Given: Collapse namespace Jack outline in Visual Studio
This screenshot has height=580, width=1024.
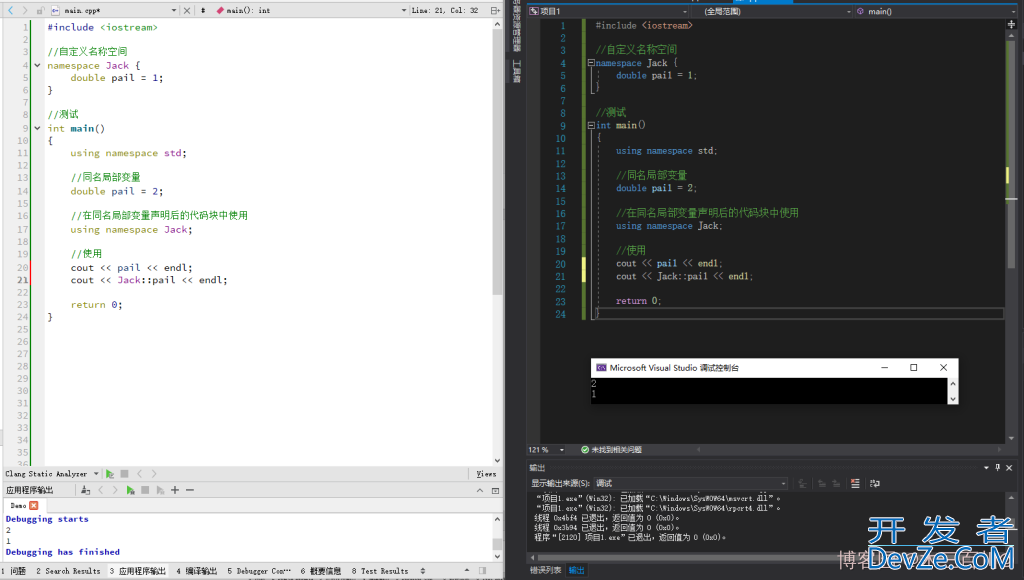Looking at the screenshot, I should click(591, 63).
